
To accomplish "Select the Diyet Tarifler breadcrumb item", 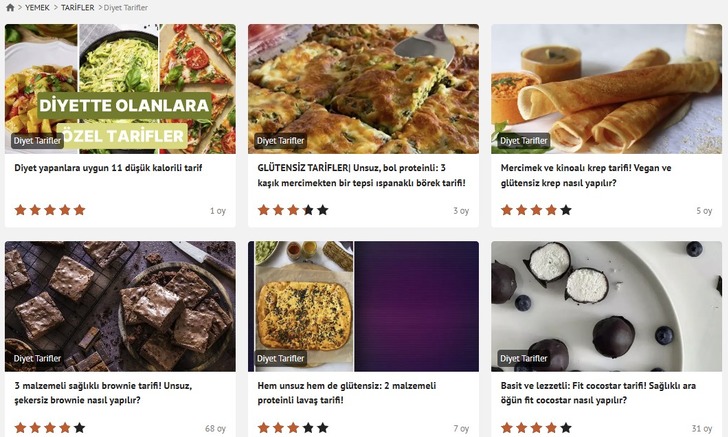I will point(126,7).
